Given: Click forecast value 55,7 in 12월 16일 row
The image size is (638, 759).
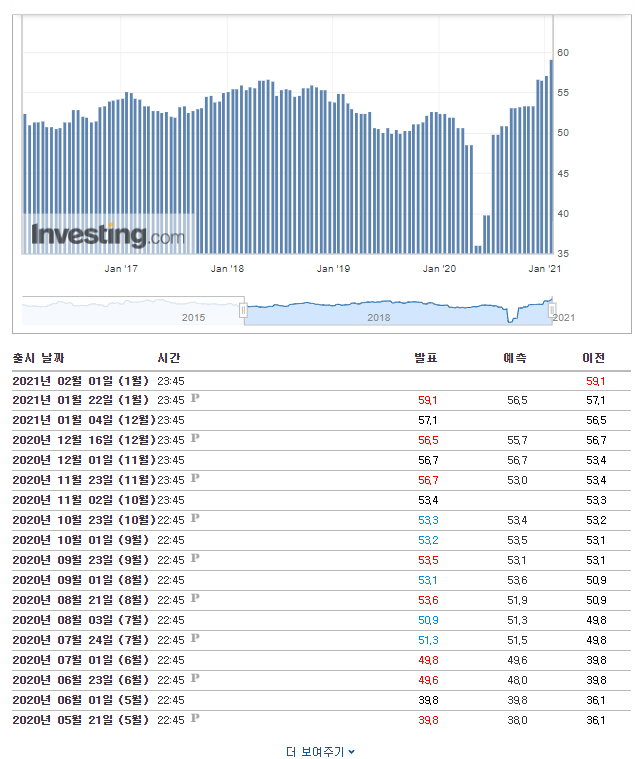Looking at the screenshot, I should [x=517, y=440].
